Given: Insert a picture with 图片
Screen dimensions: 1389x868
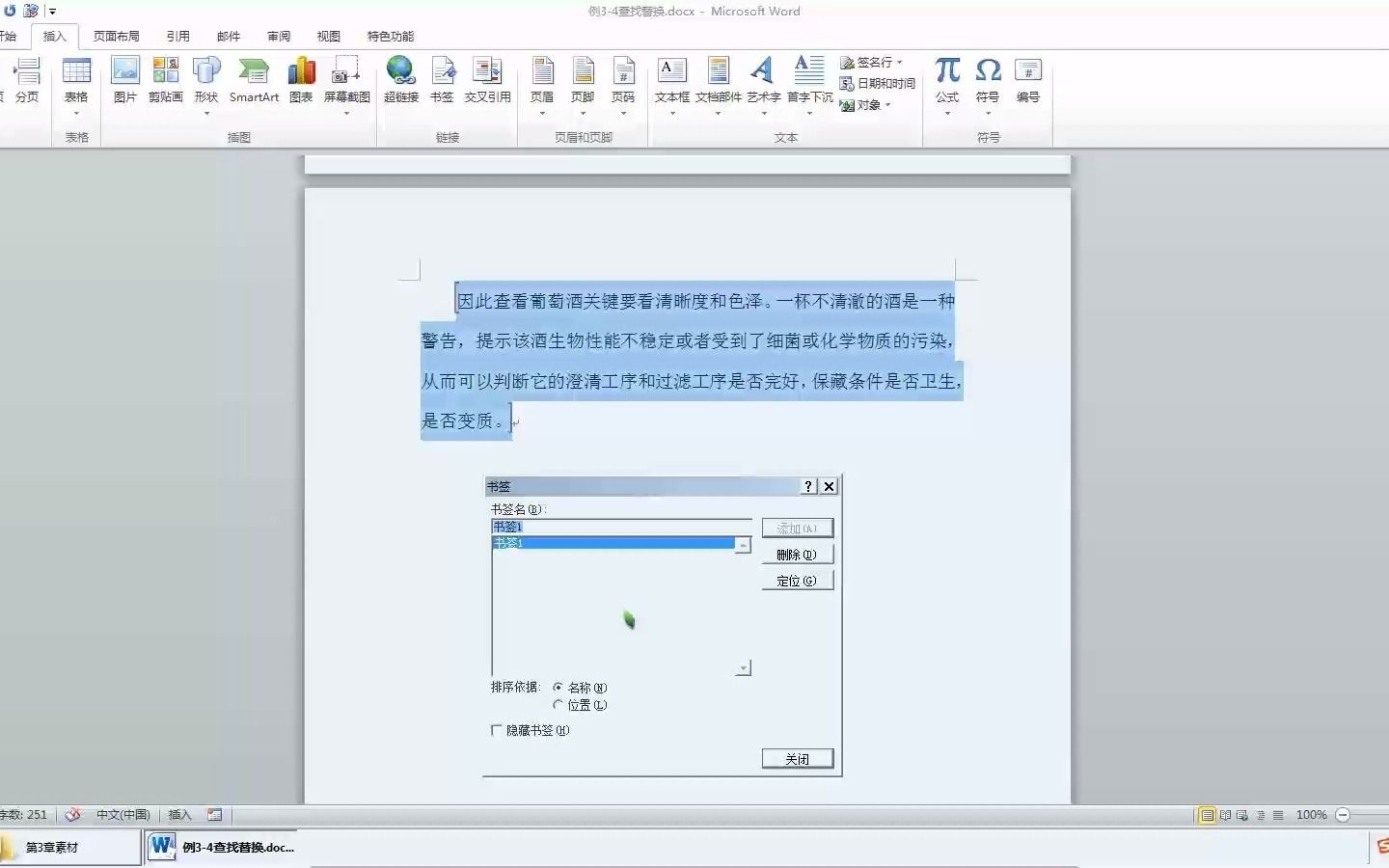Looking at the screenshot, I should tap(125, 80).
